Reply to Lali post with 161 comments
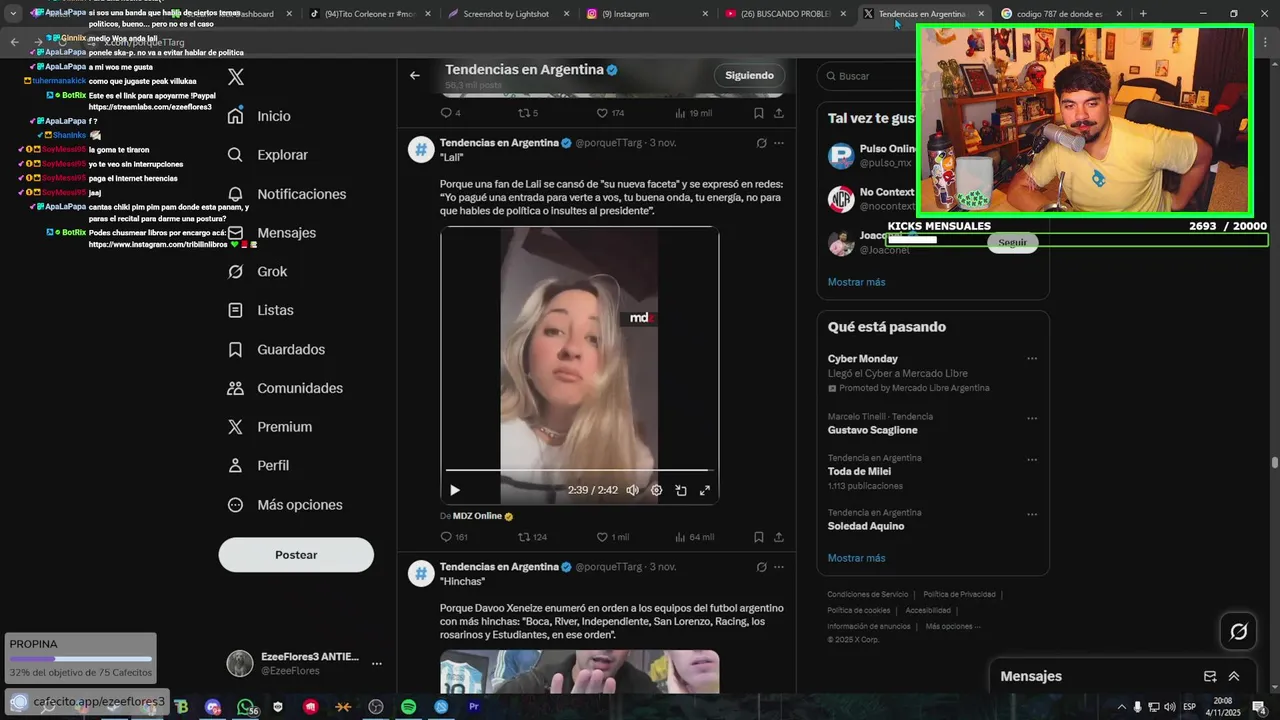 click(x=455, y=537)
